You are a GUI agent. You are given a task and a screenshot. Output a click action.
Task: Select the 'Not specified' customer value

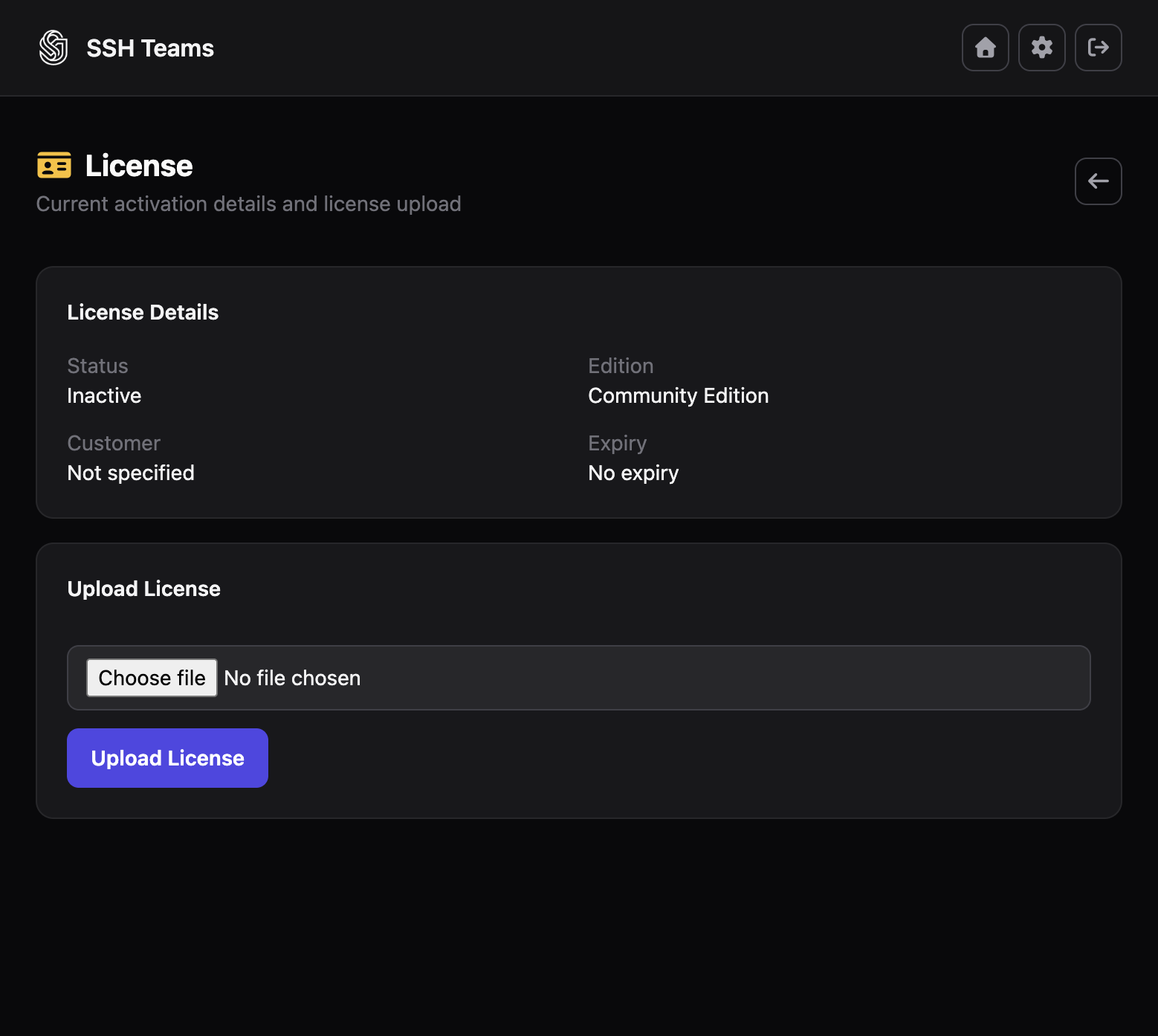[x=131, y=473]
